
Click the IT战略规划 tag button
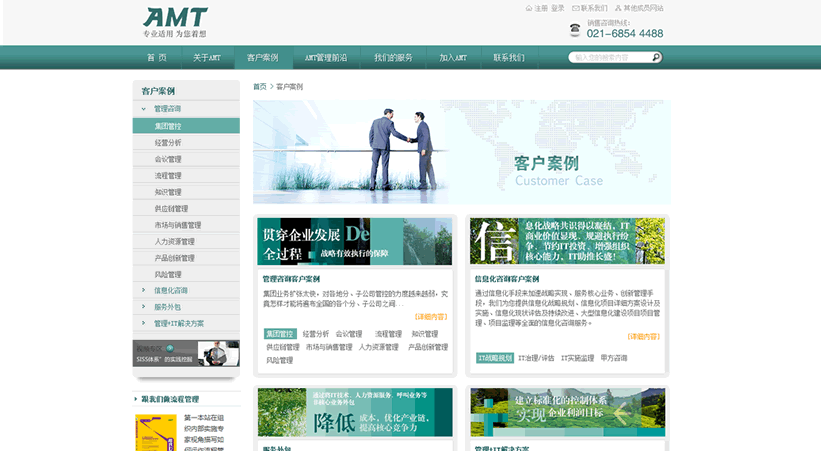point(494,358)
